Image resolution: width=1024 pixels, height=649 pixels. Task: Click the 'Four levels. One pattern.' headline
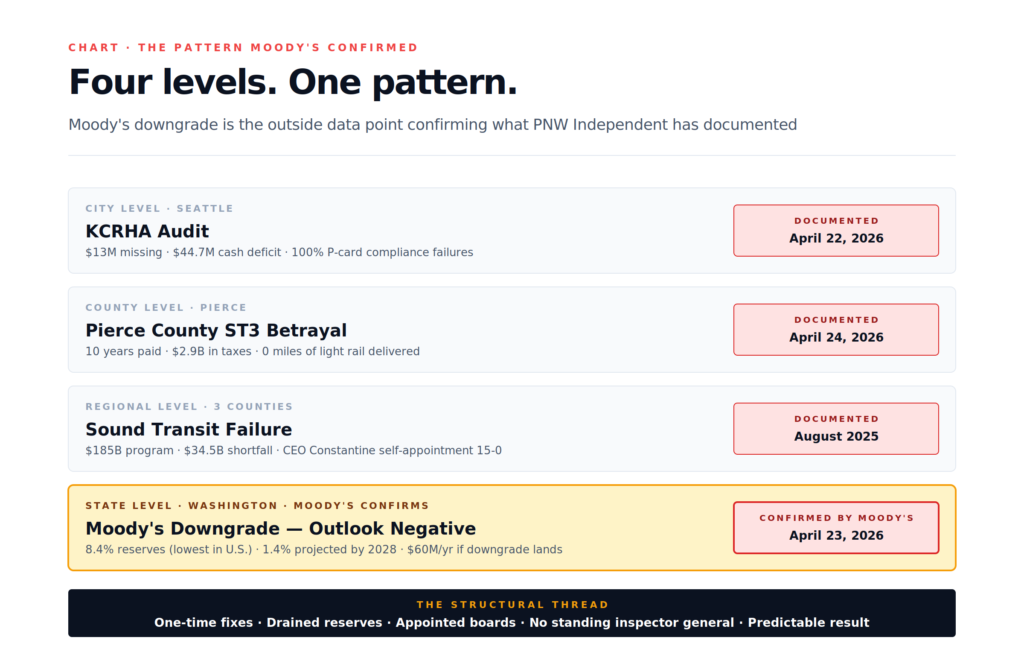[293, 82]
